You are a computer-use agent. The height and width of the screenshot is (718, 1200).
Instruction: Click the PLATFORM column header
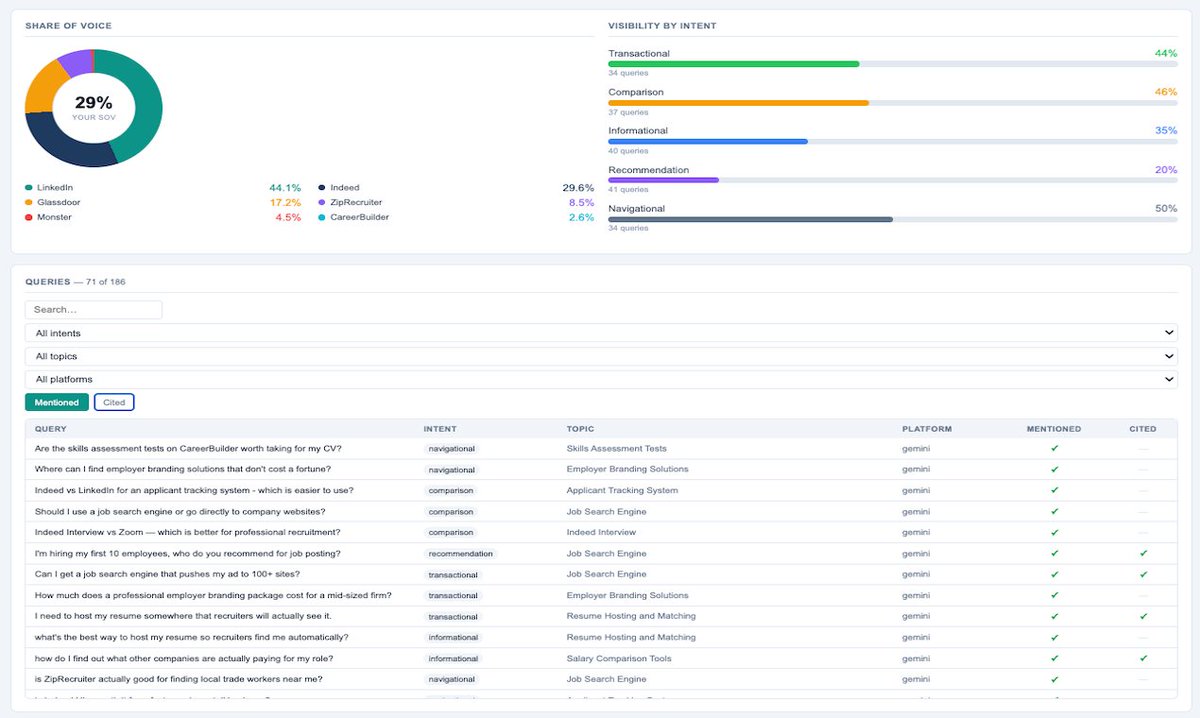click(x=927, y=429)
